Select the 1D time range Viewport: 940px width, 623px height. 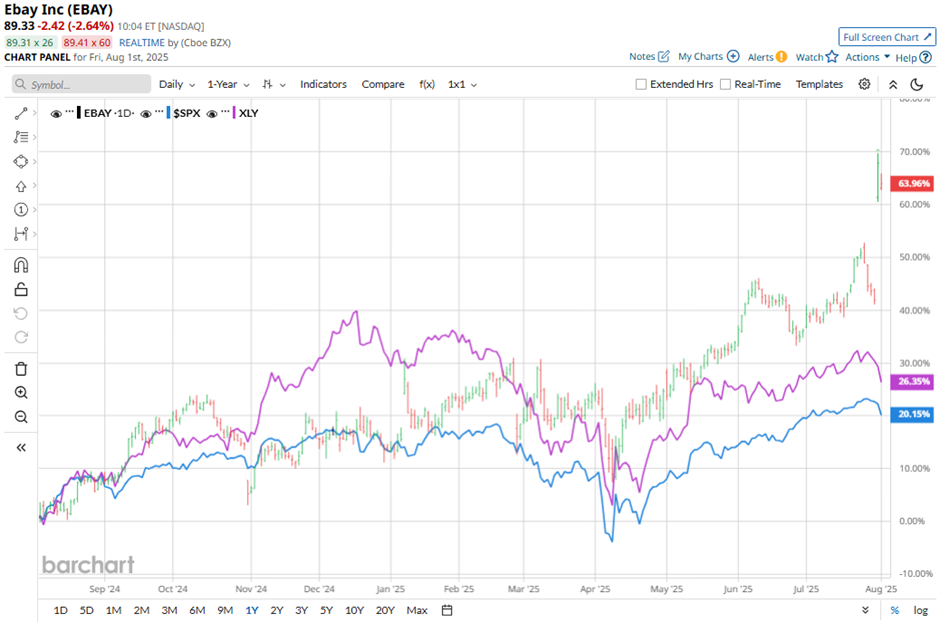point(61,610)
